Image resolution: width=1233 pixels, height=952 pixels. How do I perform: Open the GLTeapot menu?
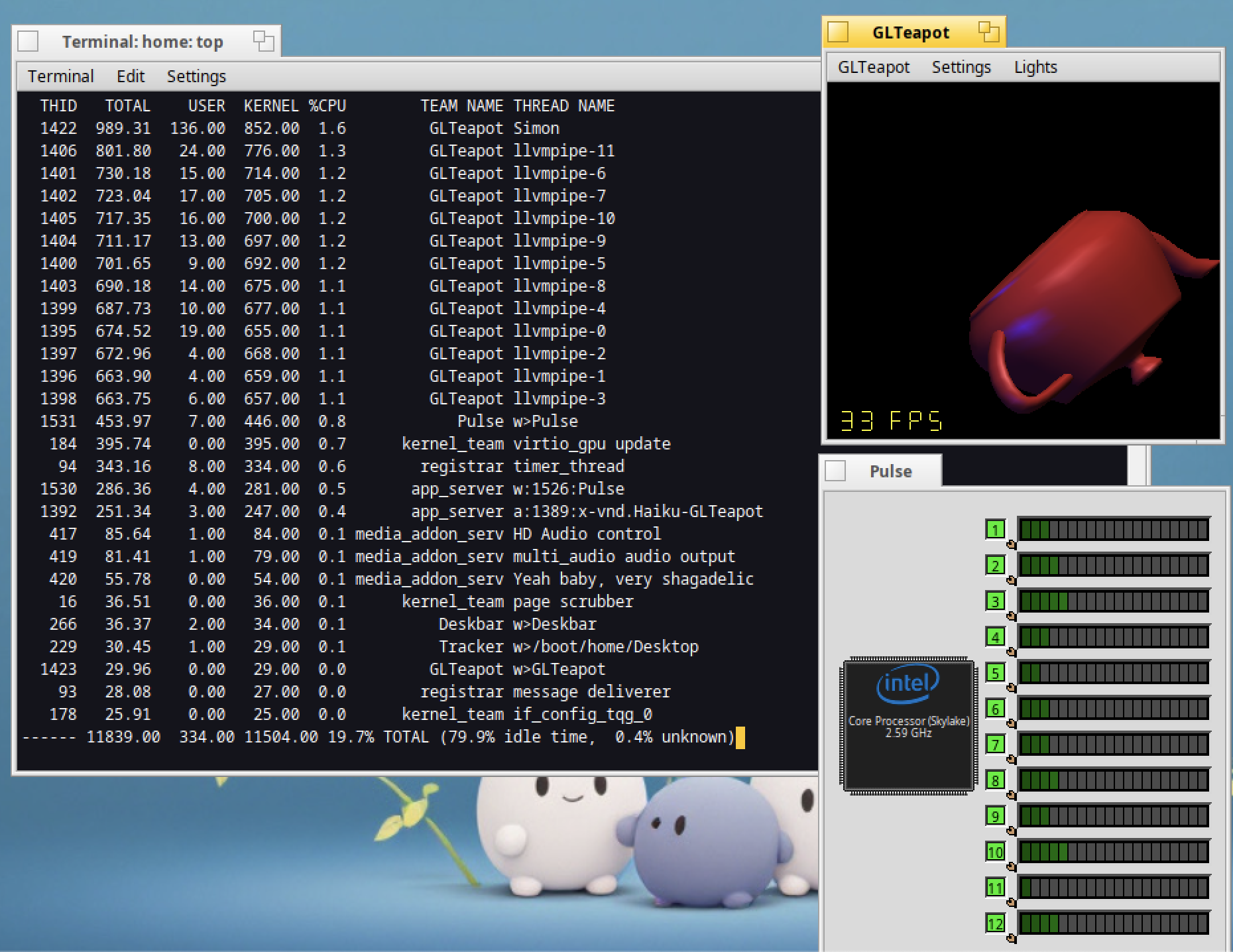point(874,67)
